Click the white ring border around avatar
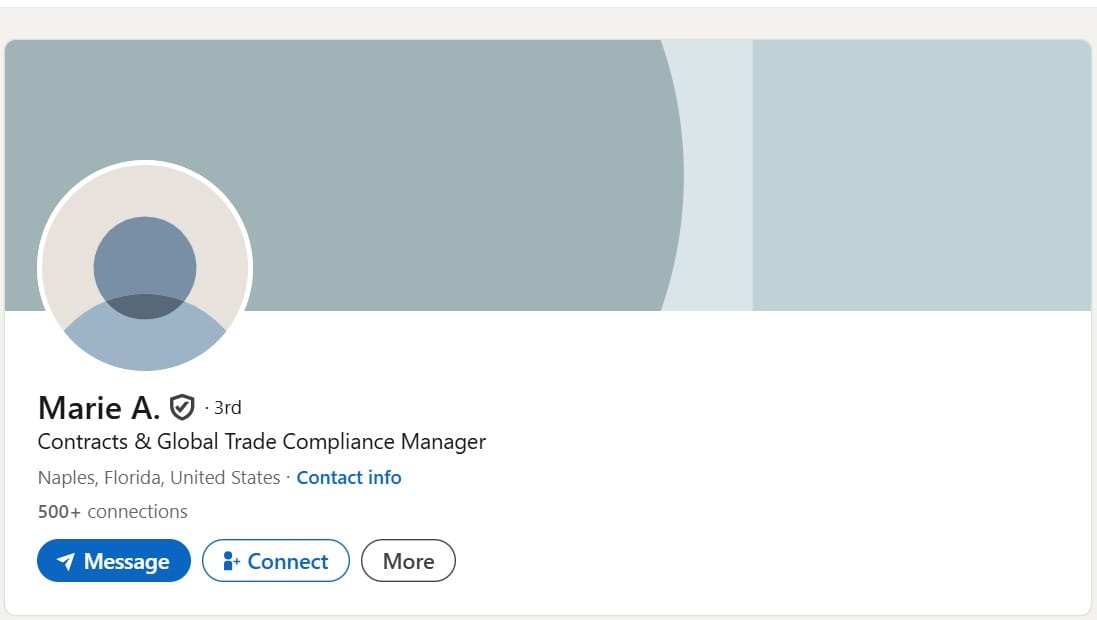 145,163
